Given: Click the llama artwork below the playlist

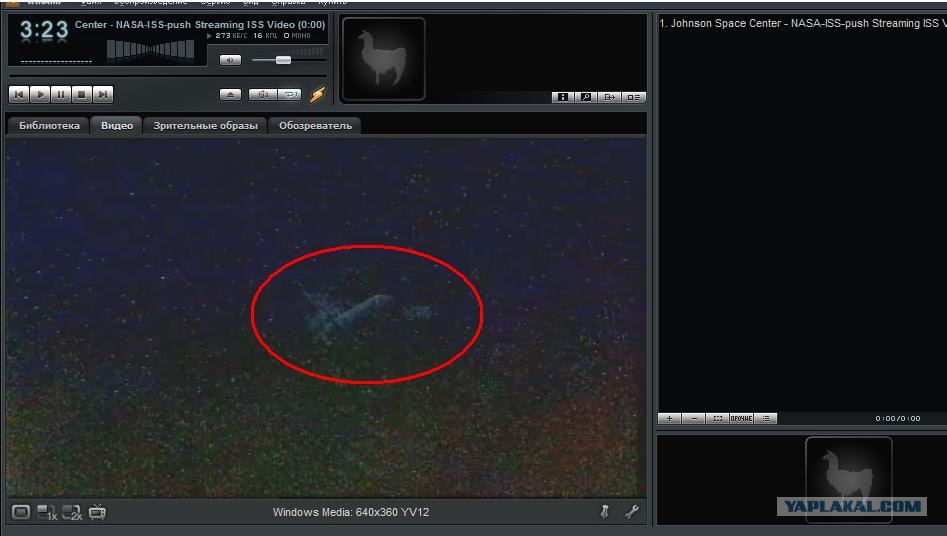Looking at the screenshot, I should (x=849, y=477).
